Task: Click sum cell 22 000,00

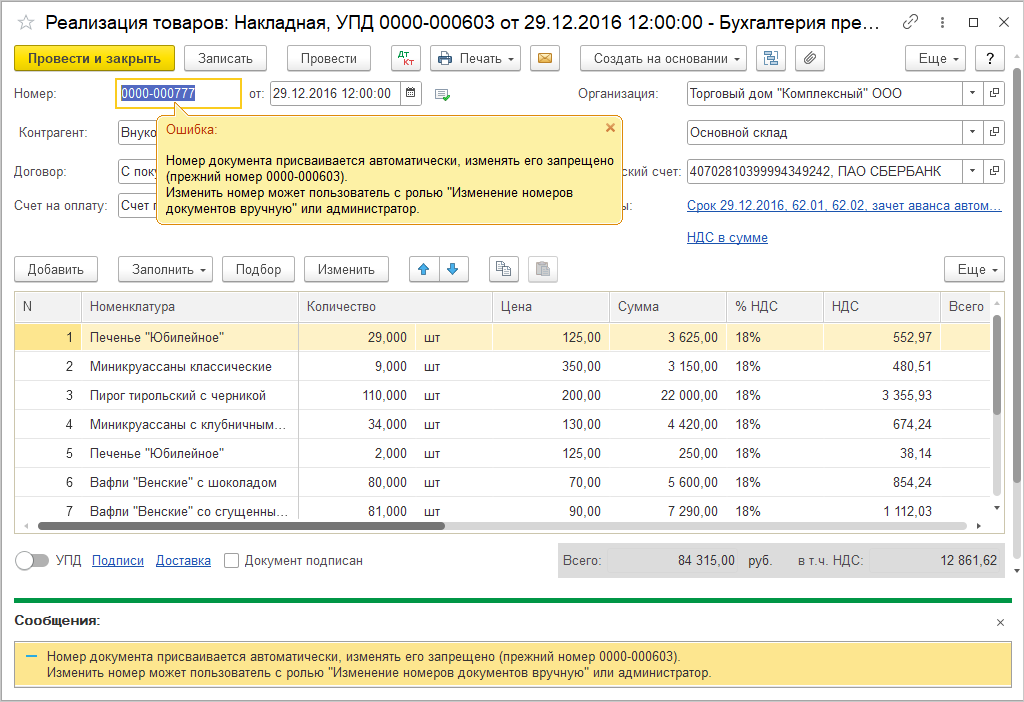Action: pyautogui.click(x=668, y=395)
